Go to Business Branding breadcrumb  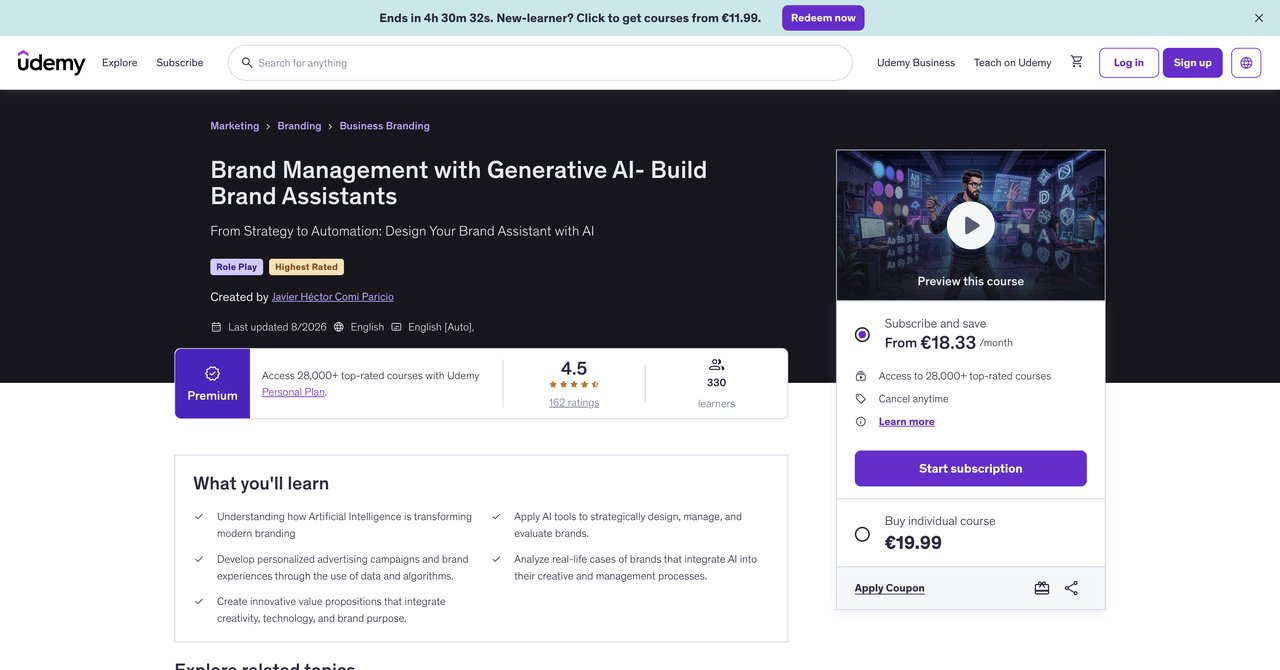click(x=385, y=126)
